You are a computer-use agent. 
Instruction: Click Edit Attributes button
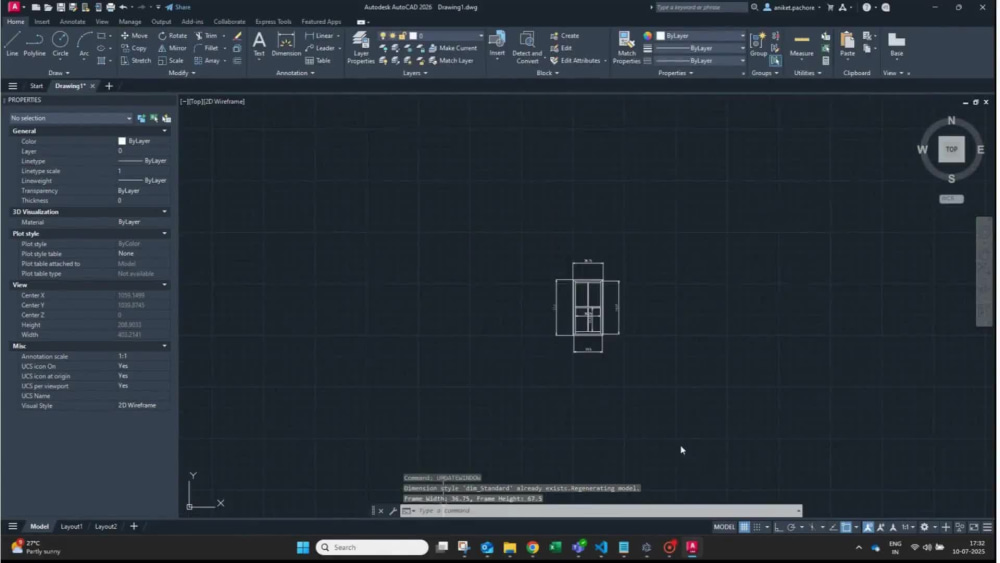pos(577,61)
